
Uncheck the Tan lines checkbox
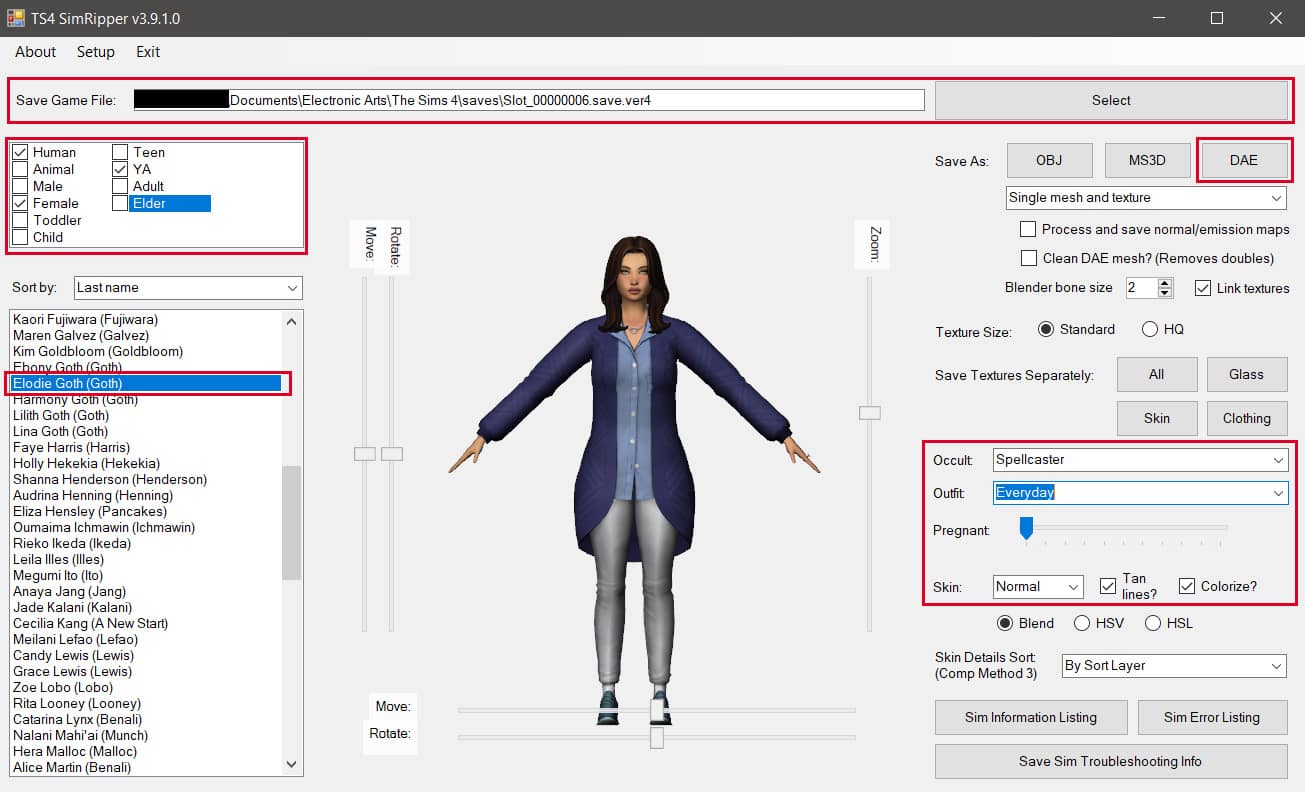(1107, 586)
